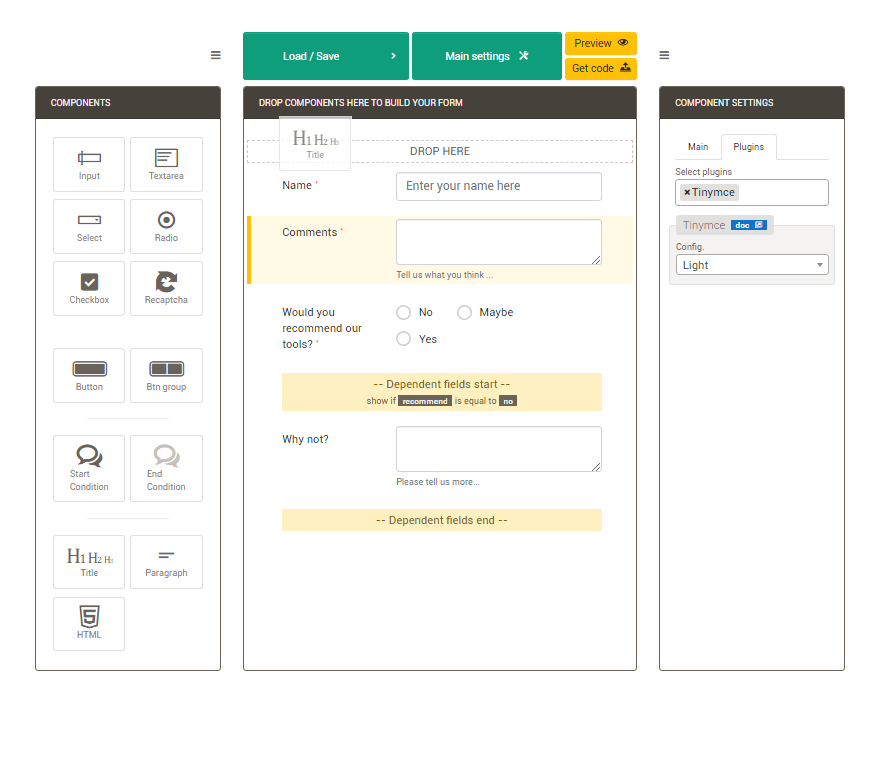Click the Btn group component

pyautogui.click(x=166, y=375)
